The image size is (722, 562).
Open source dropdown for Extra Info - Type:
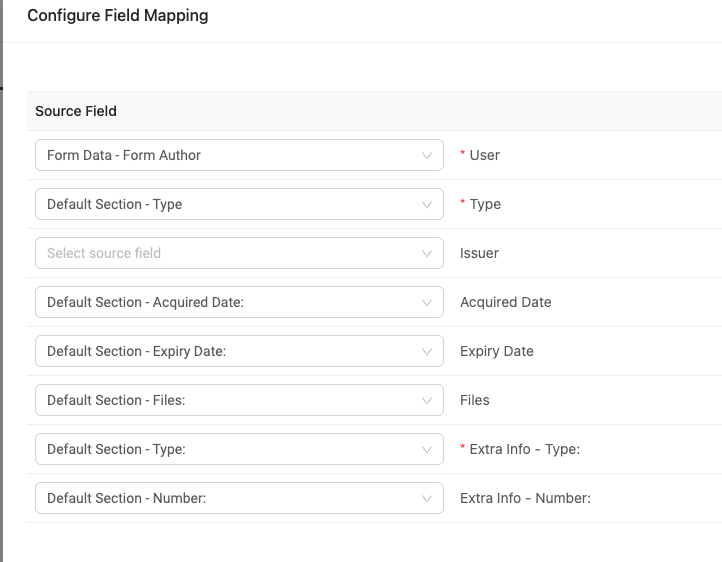239,449
